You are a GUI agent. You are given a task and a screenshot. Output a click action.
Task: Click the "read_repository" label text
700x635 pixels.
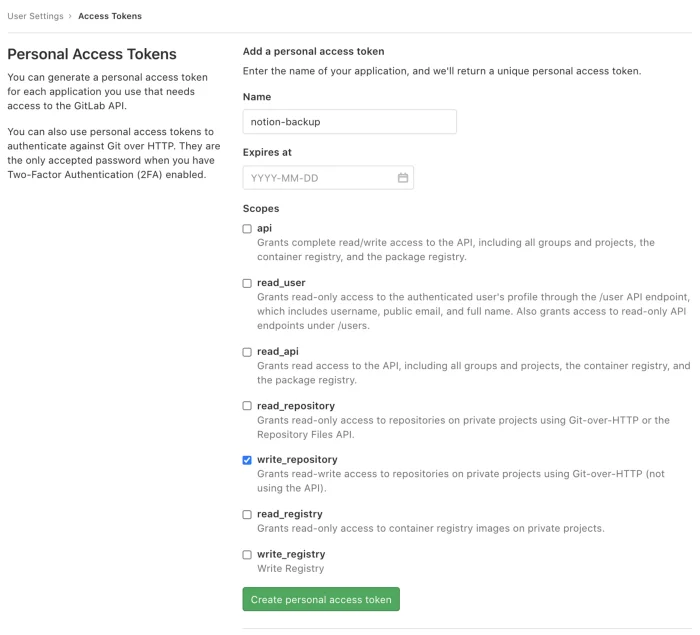296,406
